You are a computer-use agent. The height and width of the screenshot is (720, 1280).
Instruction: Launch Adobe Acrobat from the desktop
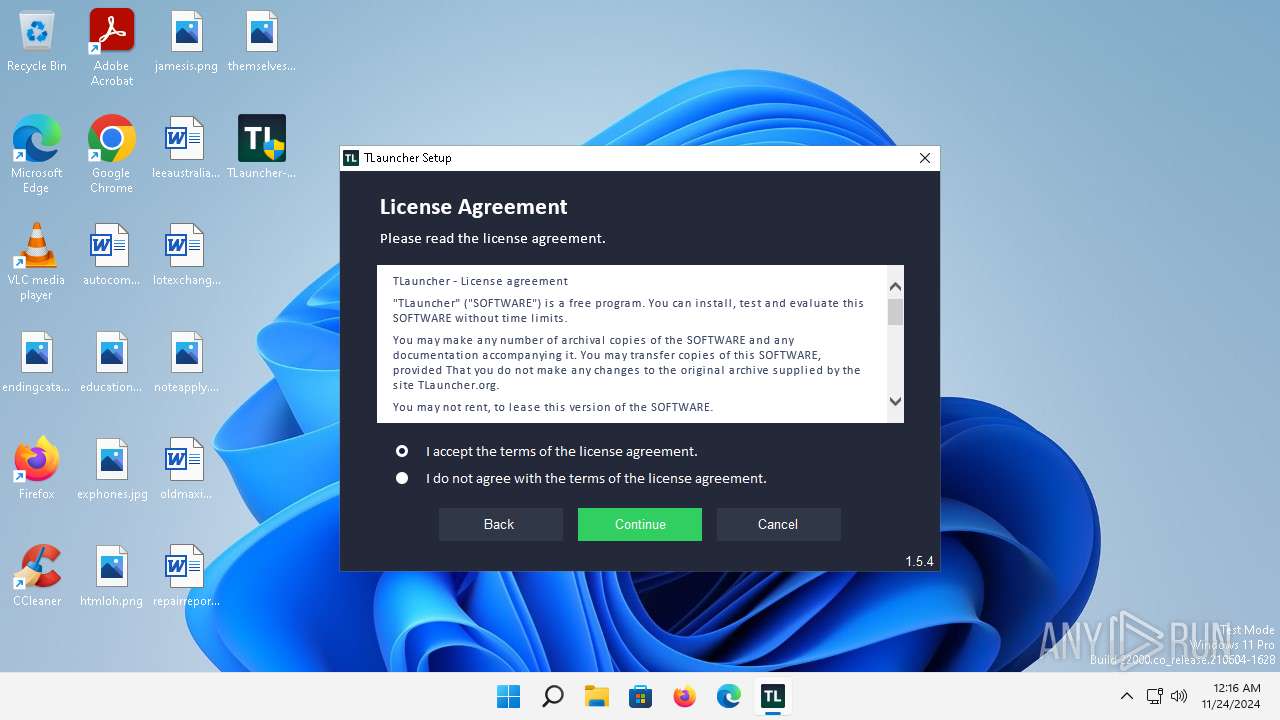click(x=112, y=47)
